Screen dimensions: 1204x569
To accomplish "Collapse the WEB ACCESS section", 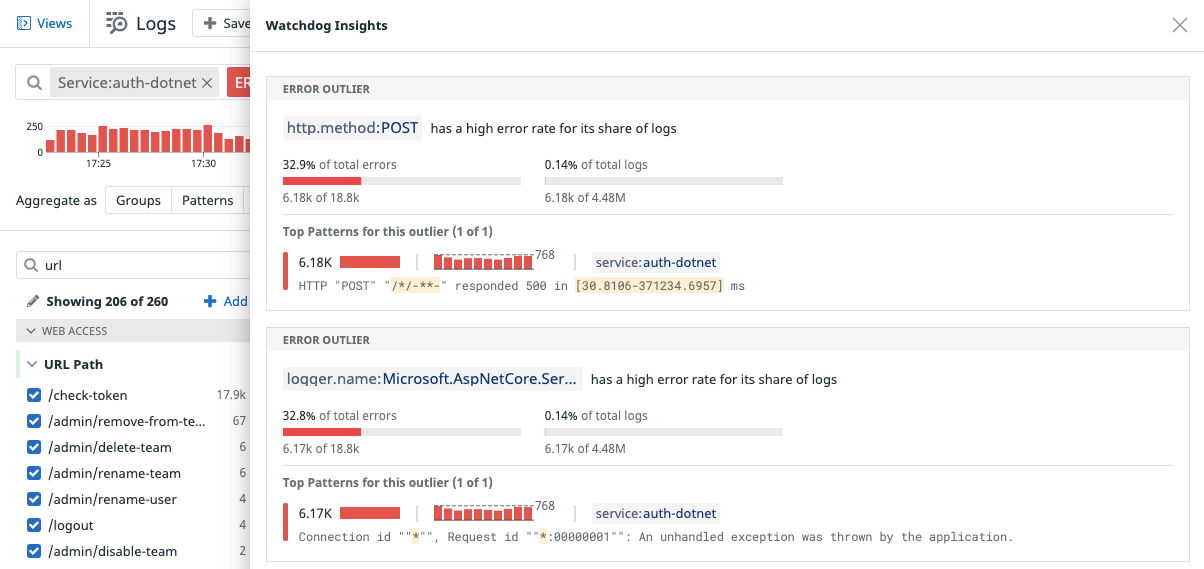I will pyautogui.click(x=29, y=331).
